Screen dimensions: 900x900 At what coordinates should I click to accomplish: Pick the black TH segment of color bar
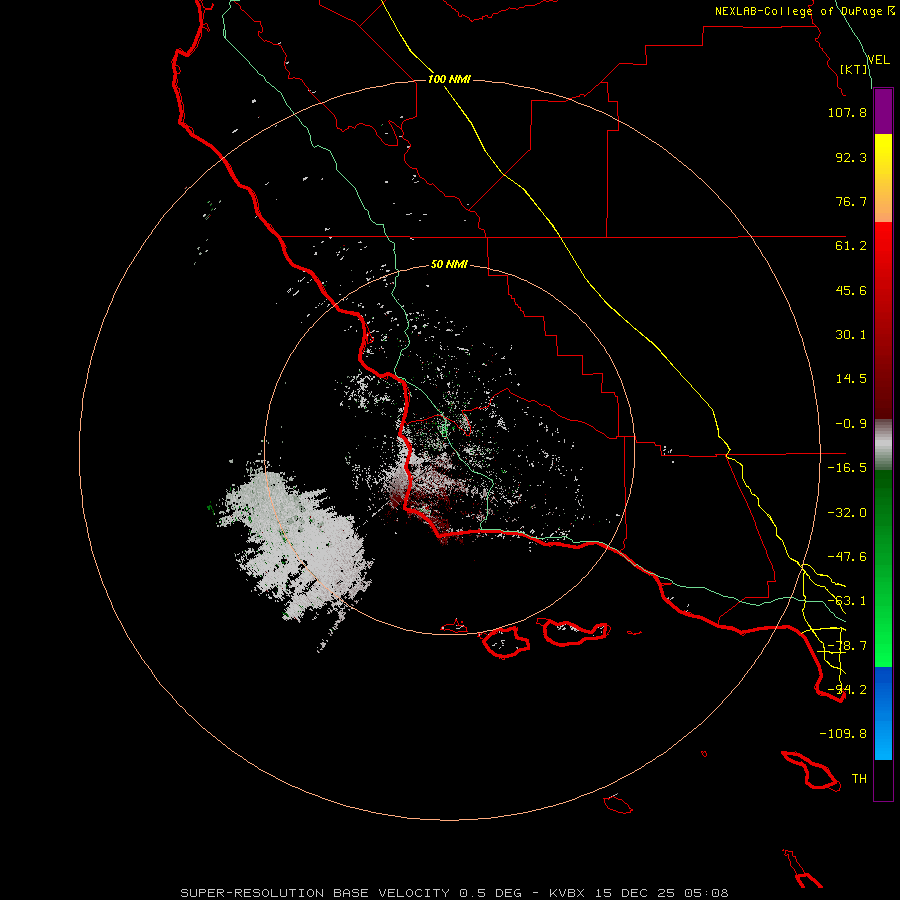coord(883,779)
